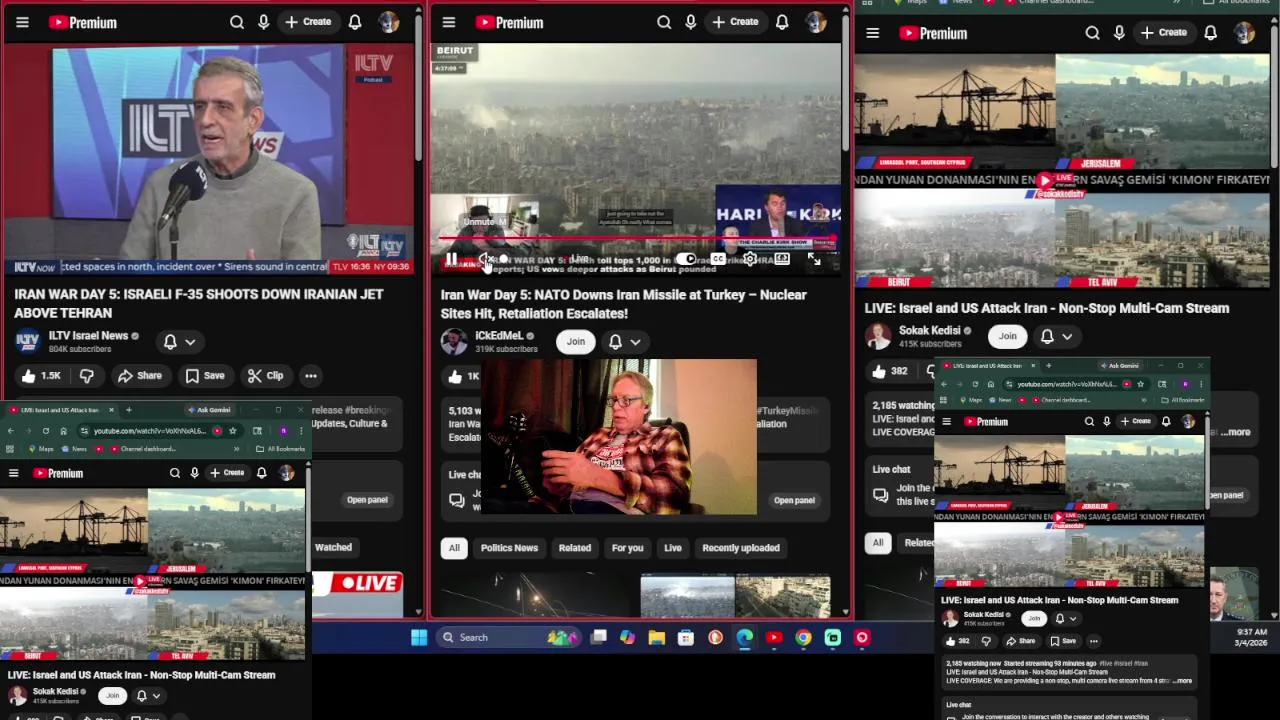Click voice search microphone in ILTV window
1280x720 pixels.
click(x=264, y=22)
